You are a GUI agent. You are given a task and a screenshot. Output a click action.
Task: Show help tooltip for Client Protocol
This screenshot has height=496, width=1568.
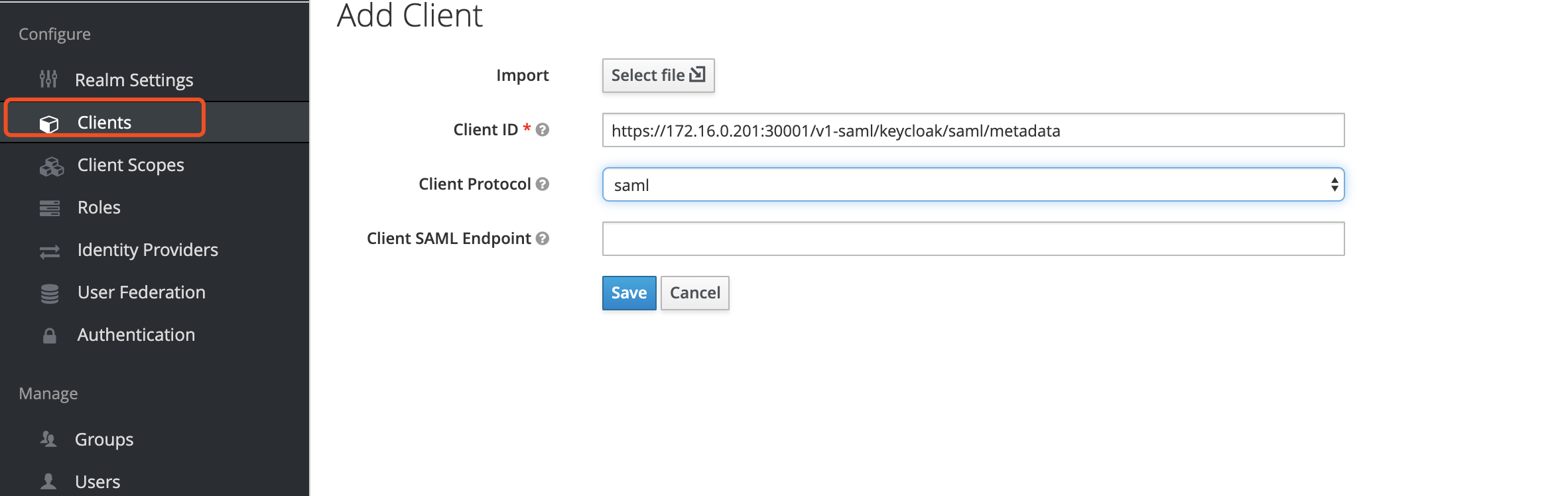[x=543, y=184]
